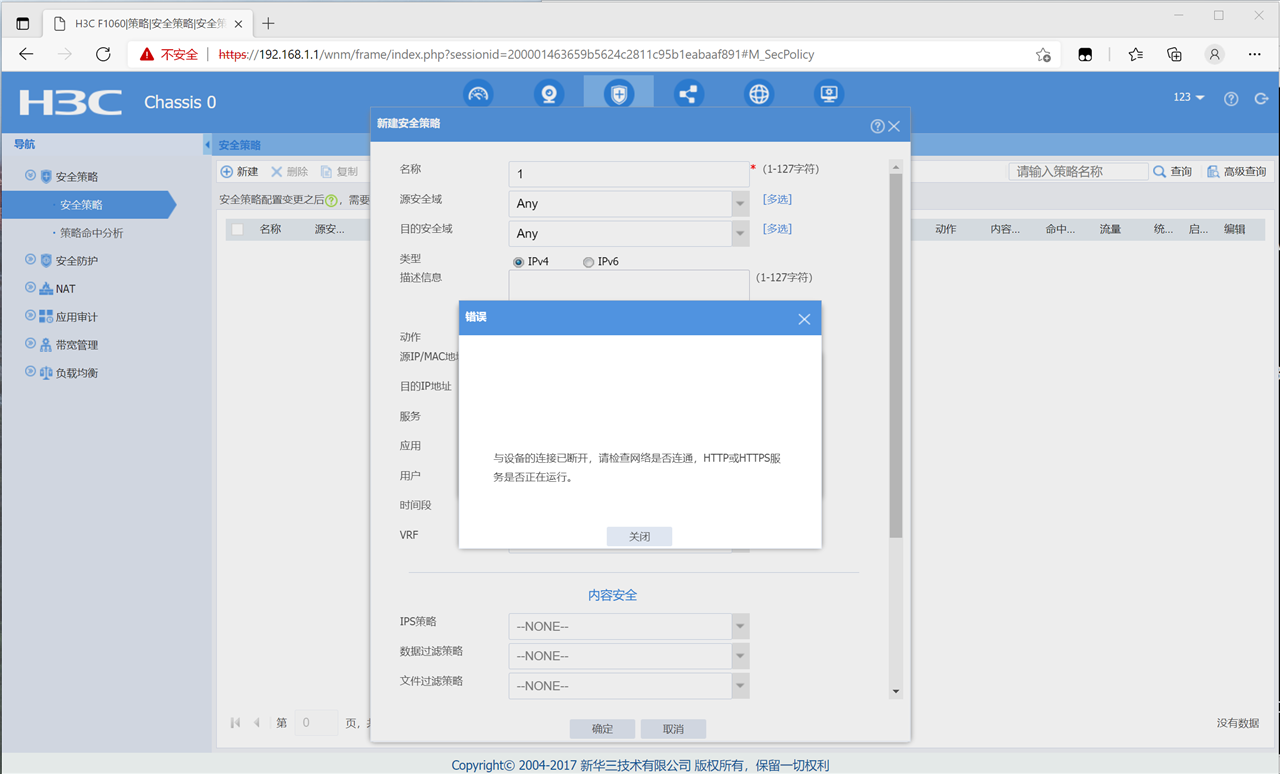1280x774 pixels.
Task: Close the 错误 popup with X icon
Action: click(804, 319)
